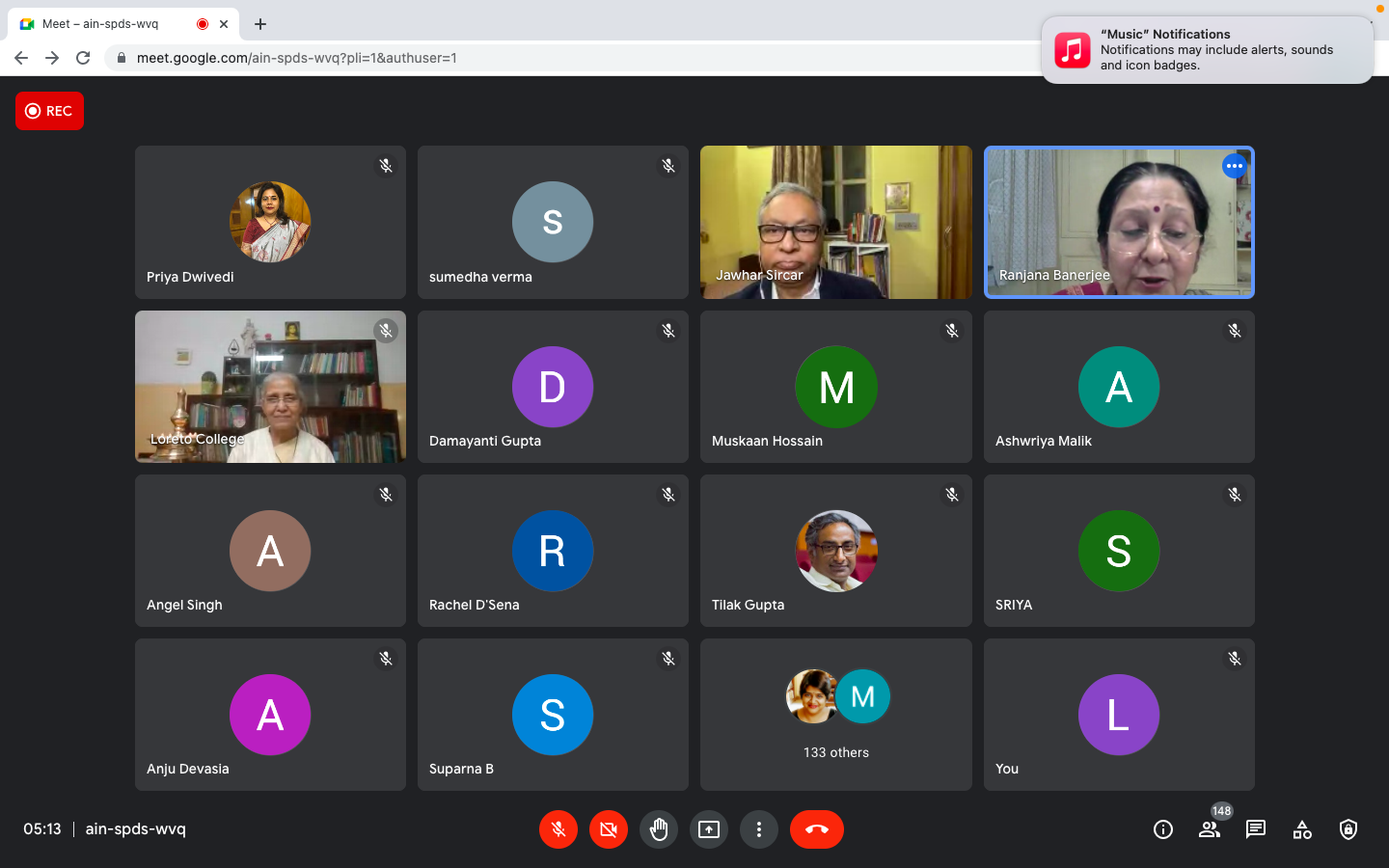Click the address bar URL
This screenshot has width=1389, height=868.
click(297, 58)
